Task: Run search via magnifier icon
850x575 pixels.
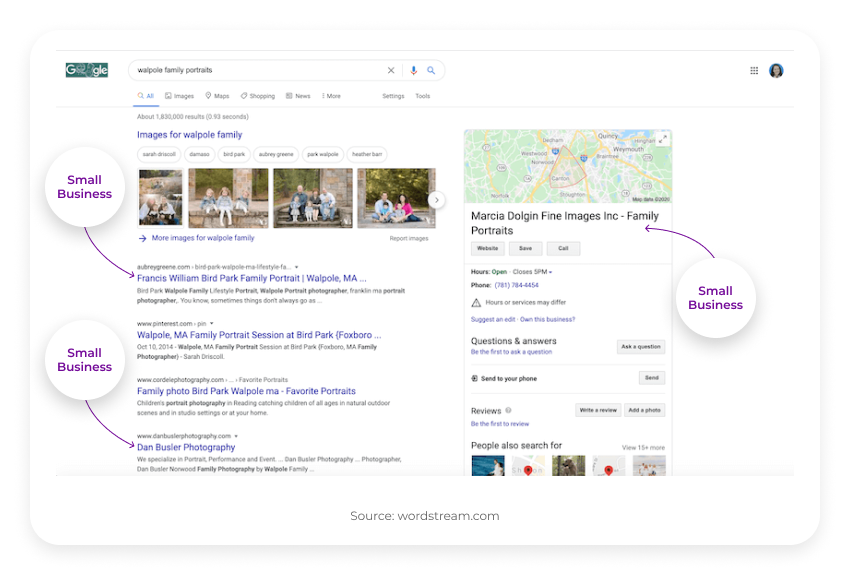Action: [x=431, y=70]
